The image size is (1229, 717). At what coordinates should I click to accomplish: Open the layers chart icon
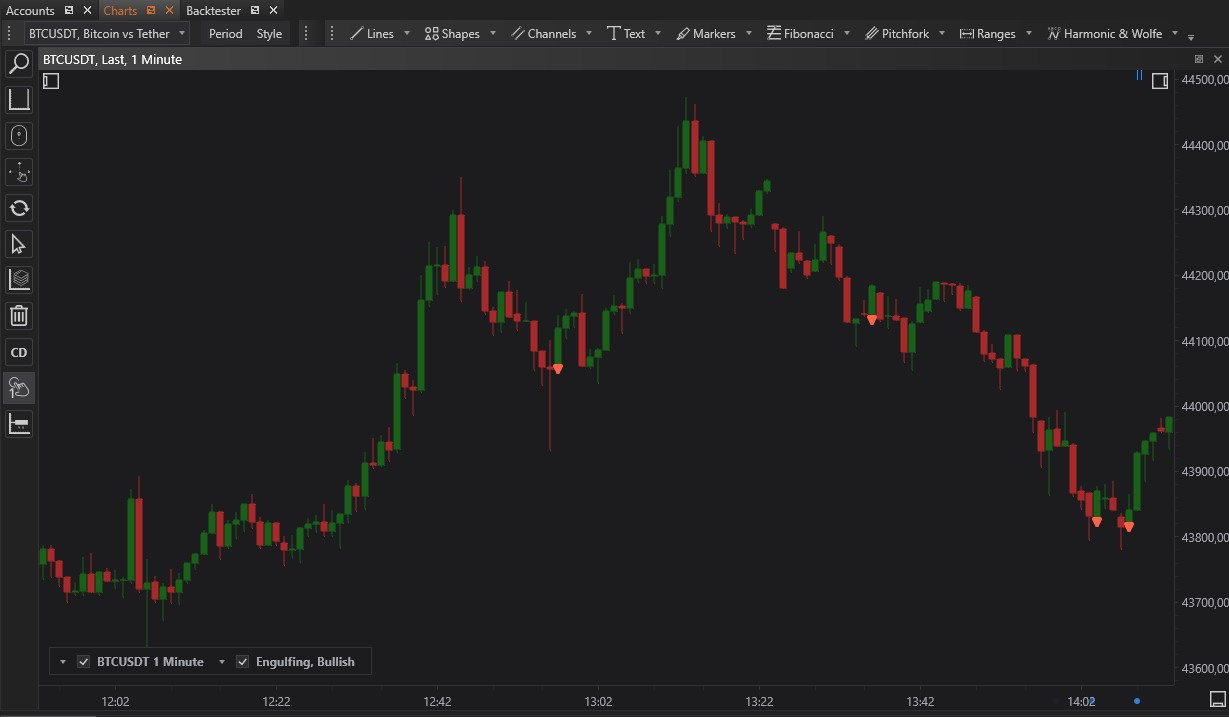[x=19, y=280]
